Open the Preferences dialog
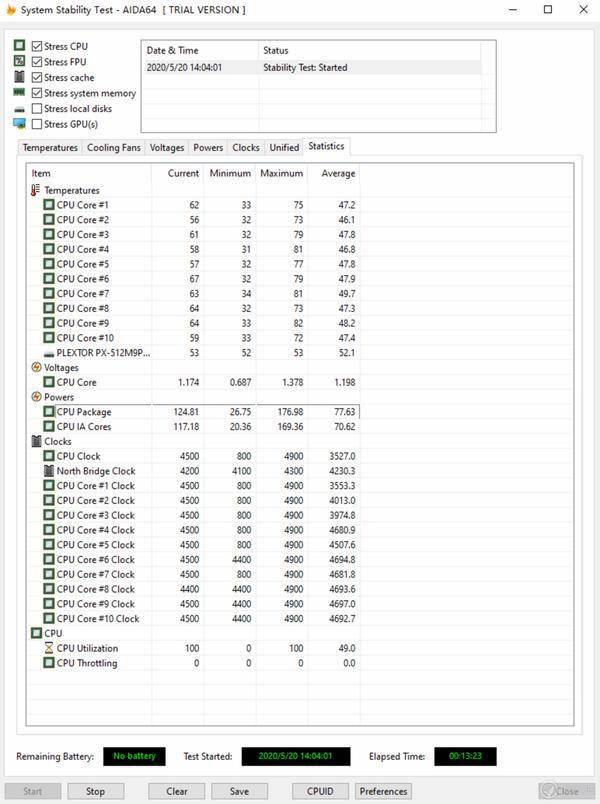Screen dimensions: 600x804 tap(383, 791)
